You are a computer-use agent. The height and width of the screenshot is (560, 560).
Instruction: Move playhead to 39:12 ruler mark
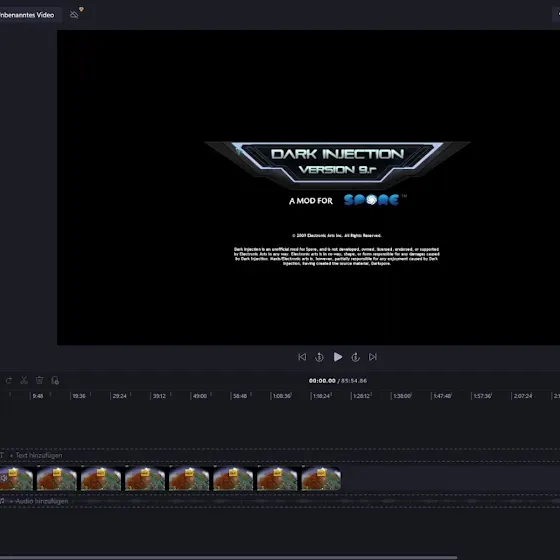[x=159, y=396]
